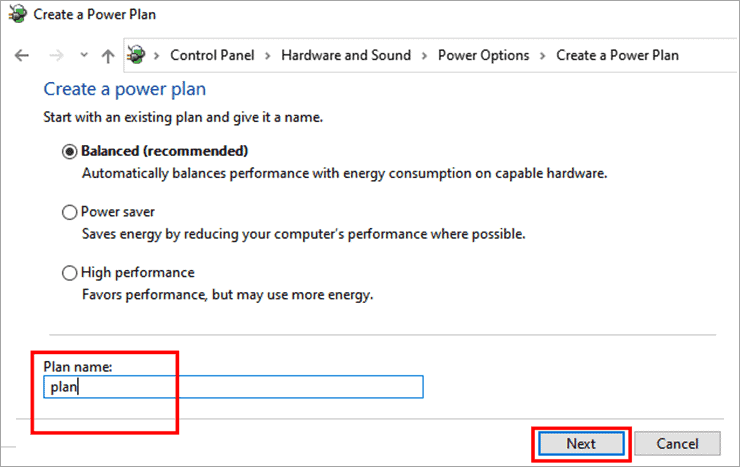Click the power icon in address bar
Image resolution: width=740 pixels, height=467 pixels.
coord(137,55)
